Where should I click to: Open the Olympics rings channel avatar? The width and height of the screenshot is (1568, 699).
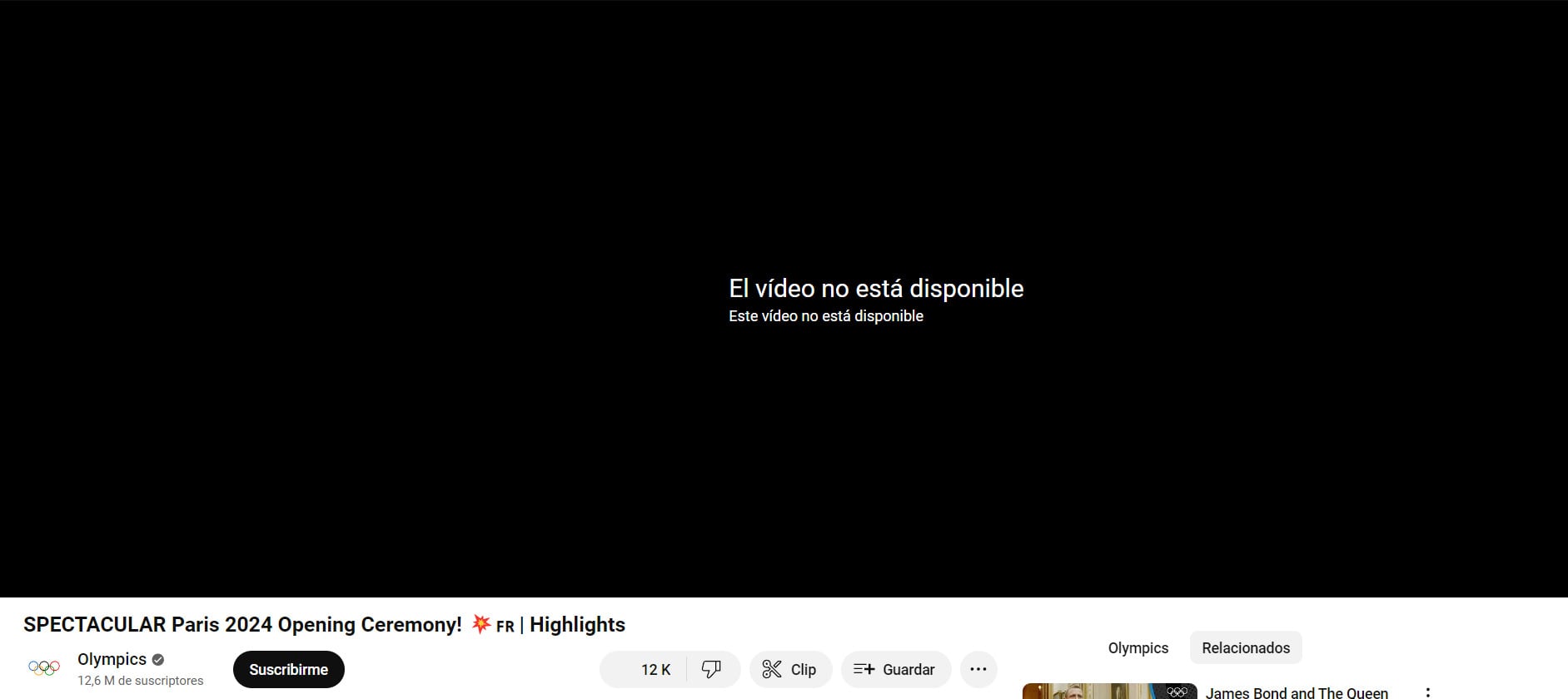(x=44, y=668)
